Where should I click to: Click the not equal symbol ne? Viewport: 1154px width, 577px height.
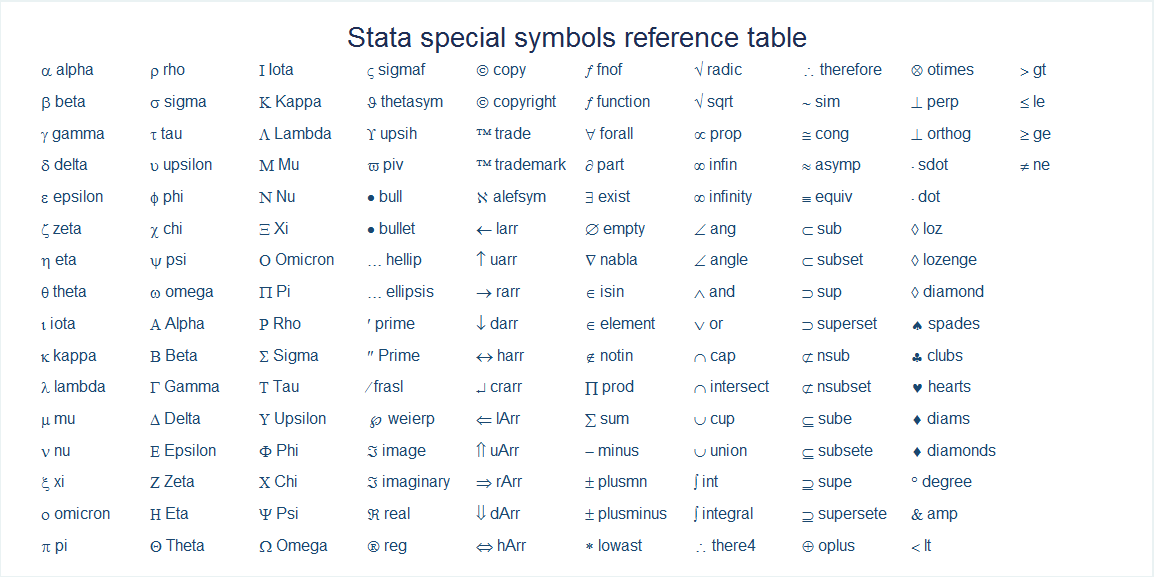(x=1024, y=166)
